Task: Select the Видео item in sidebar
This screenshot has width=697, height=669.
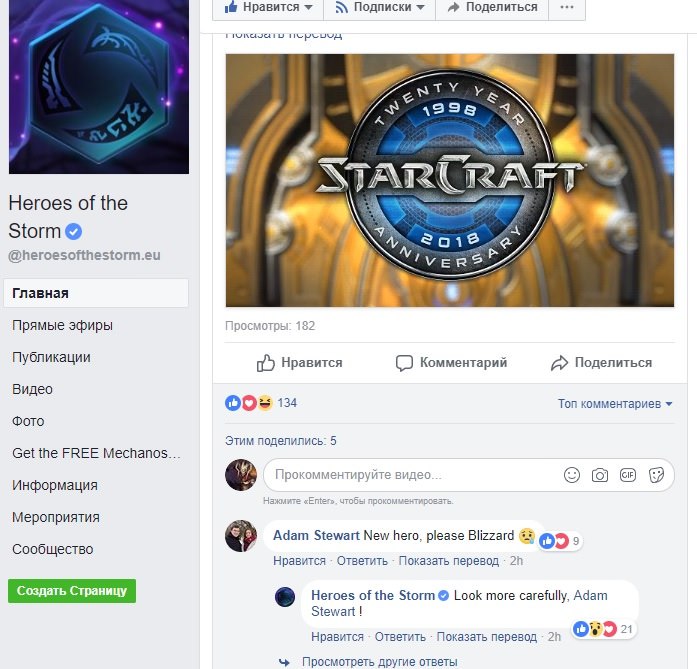Action: coord(32,389)
